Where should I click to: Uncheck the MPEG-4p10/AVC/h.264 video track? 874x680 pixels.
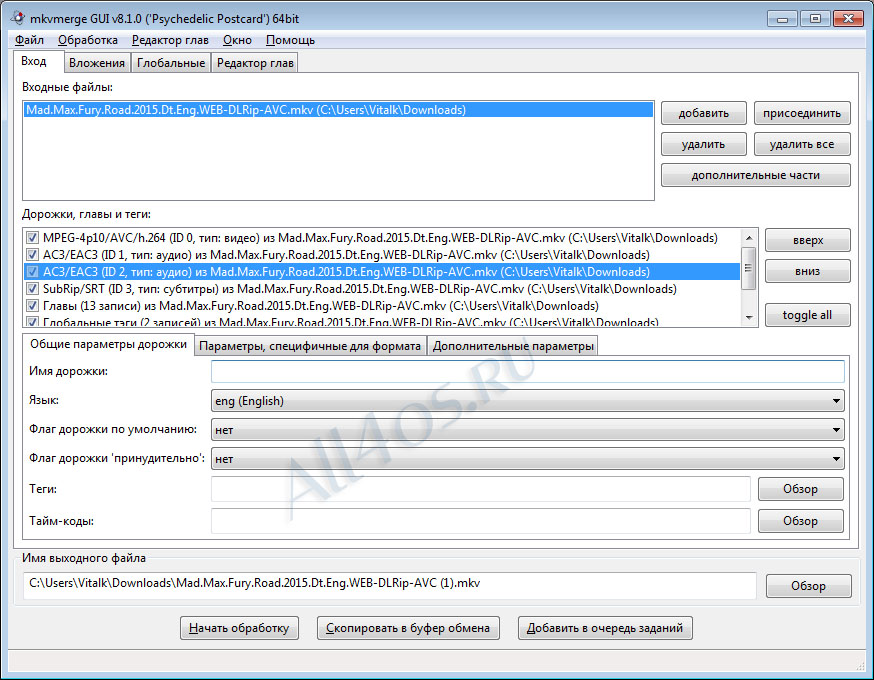(32, 238)
